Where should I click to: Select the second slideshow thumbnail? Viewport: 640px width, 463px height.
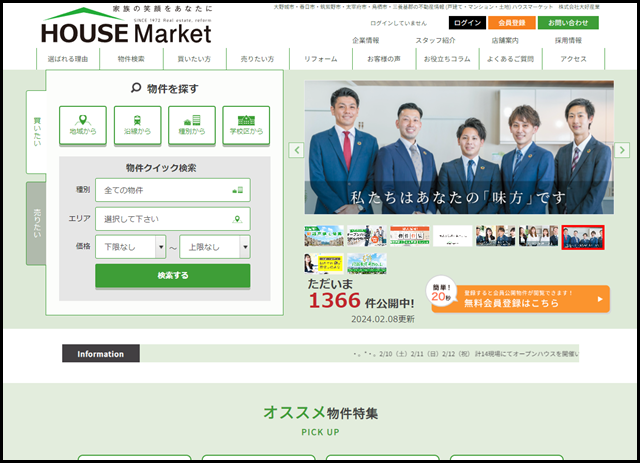pos(367,236)
